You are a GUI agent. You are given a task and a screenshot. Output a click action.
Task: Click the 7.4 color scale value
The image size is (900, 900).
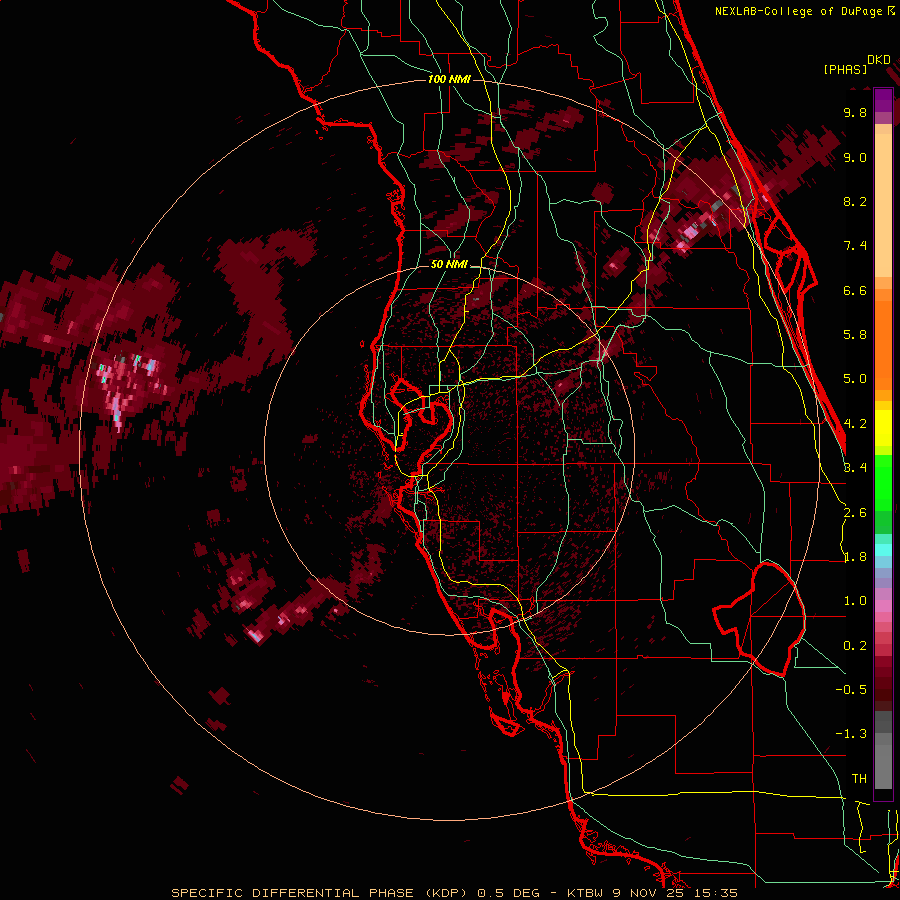[855, 246]
